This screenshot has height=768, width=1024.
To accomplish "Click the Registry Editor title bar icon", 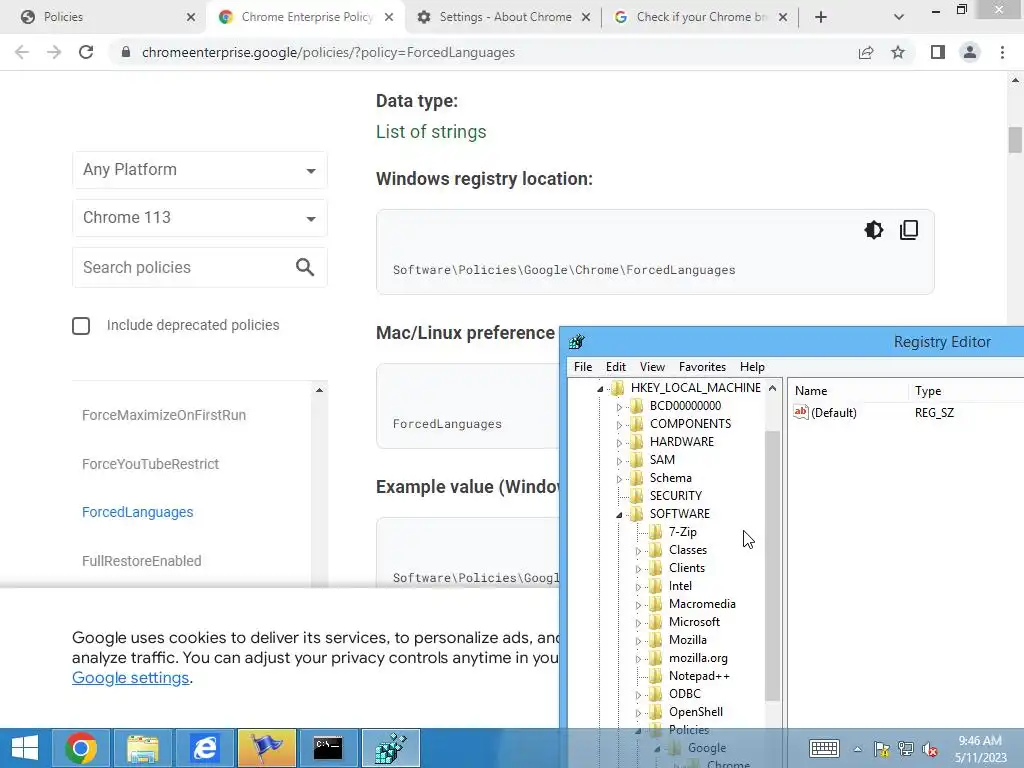I will click(x=577, y=342).
